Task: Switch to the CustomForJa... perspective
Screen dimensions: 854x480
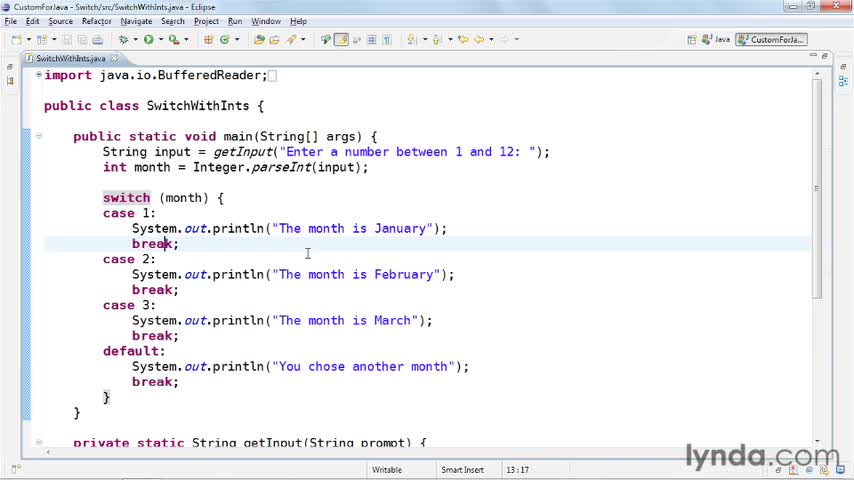Action: [771, 40]
